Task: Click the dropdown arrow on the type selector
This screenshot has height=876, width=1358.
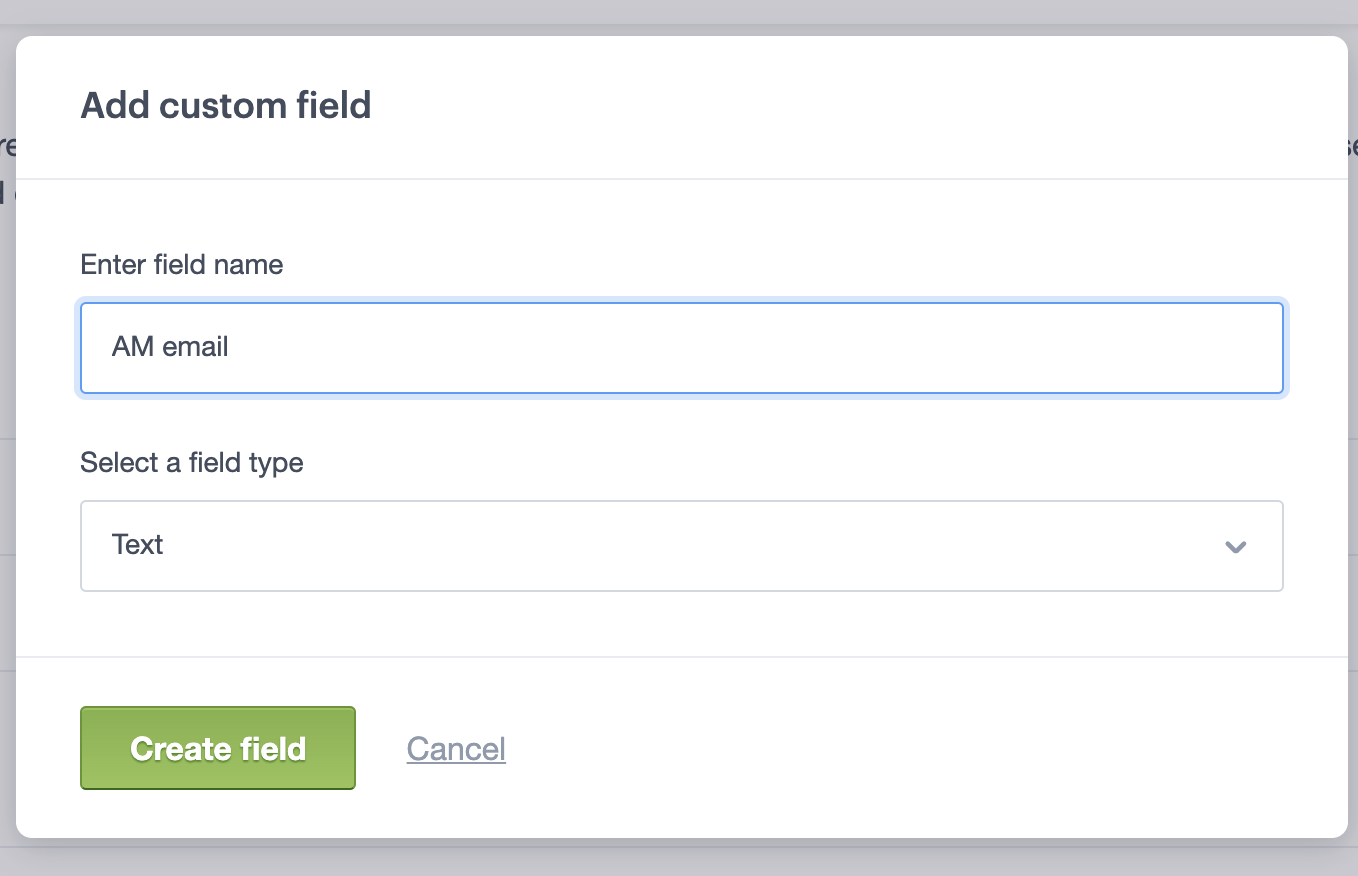Action: (1236, 546)
